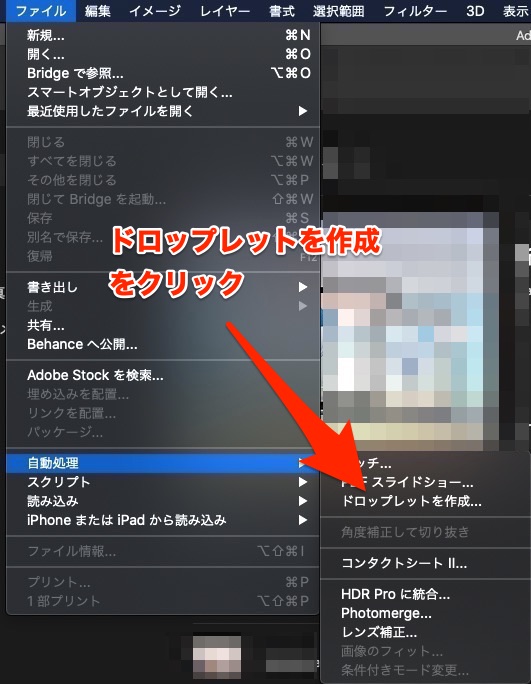This screenshot has width=531, height=684.
Task: Choose 新規... from the File menu
Action: point(163,35)
